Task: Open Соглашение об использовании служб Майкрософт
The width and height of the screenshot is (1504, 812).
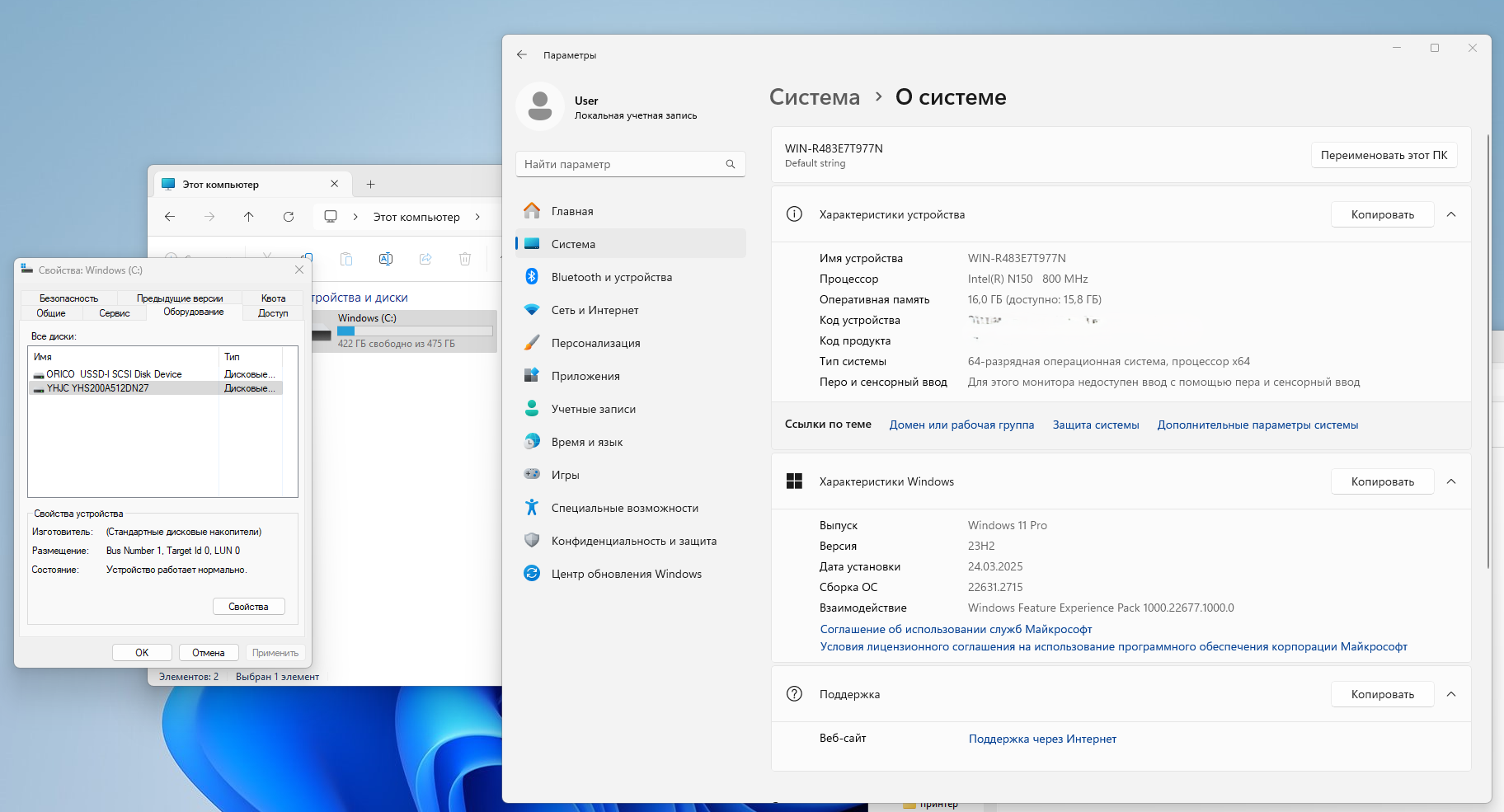Action: point(956,630)
